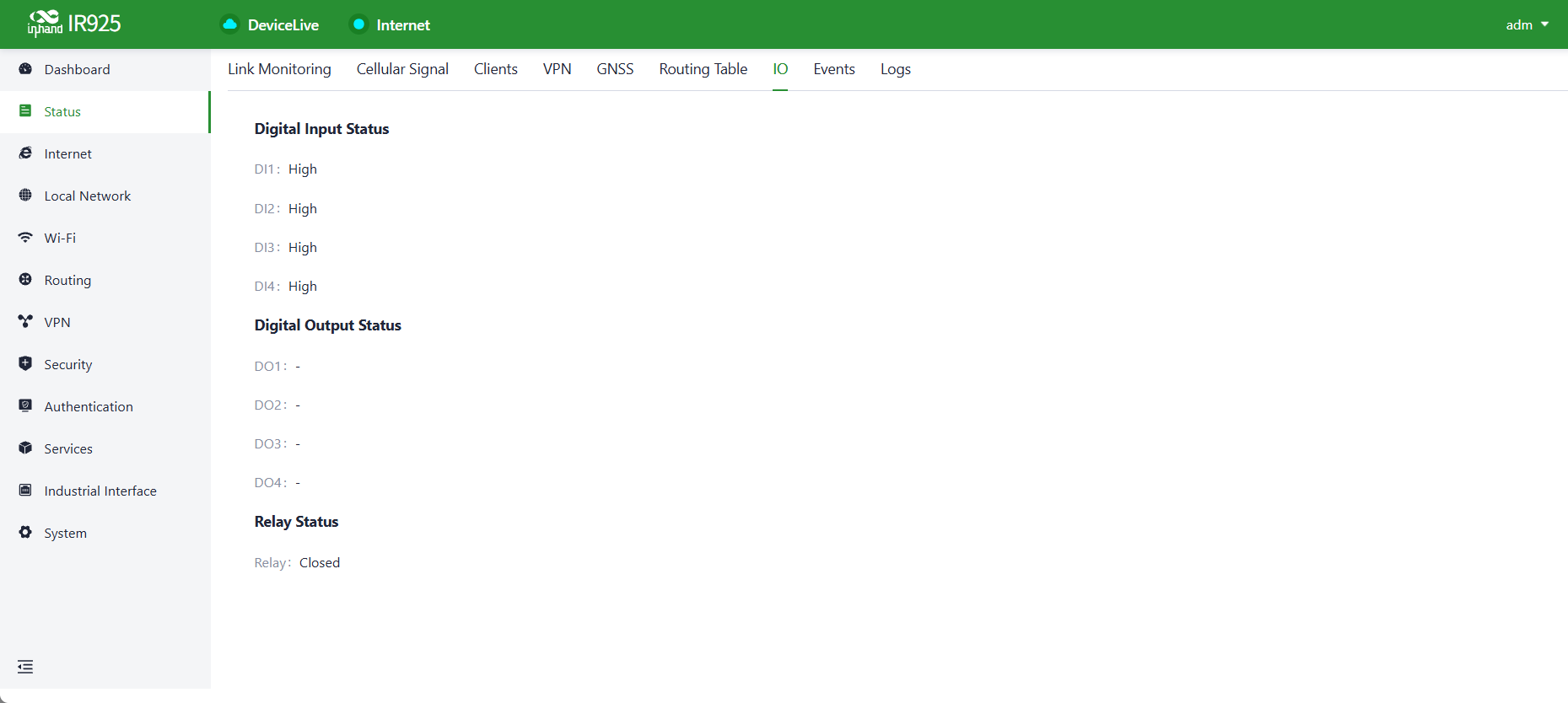The width and height of the screenshot is (1568, 703).
Task: Click the Local Network globe icon
Action: pyautogui.click(x=25, y=196)
